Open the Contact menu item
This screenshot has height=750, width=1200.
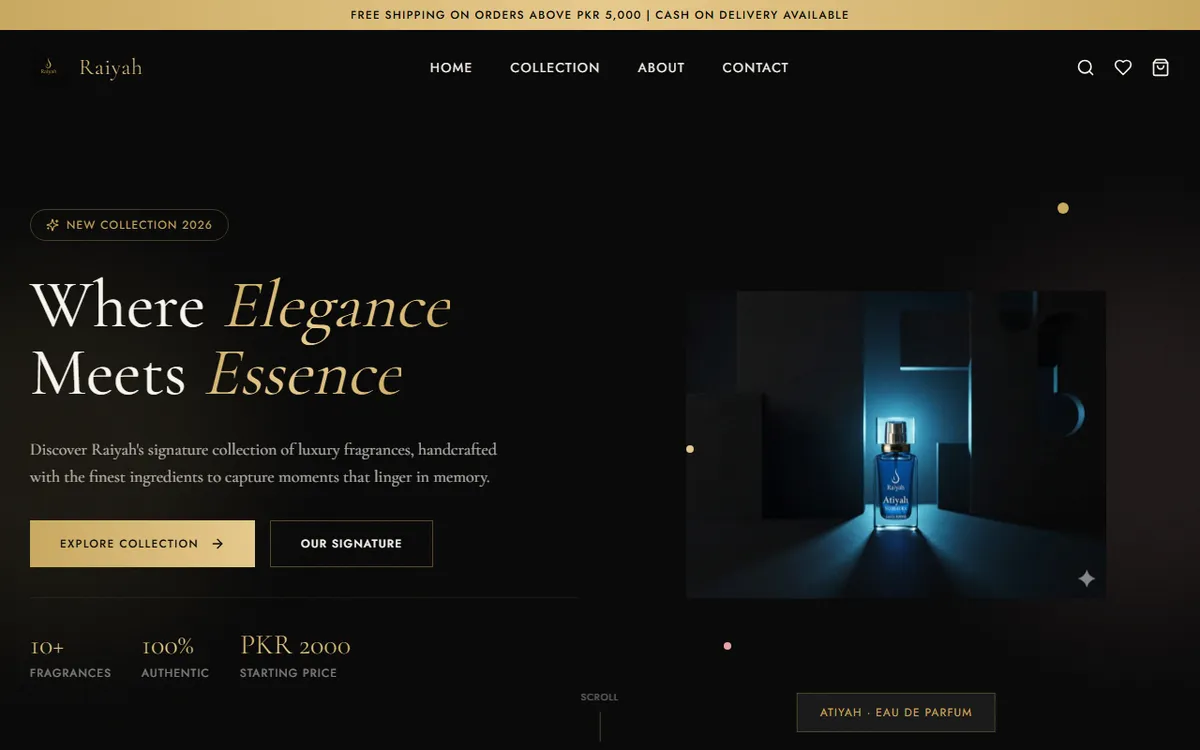pos(755,68)
